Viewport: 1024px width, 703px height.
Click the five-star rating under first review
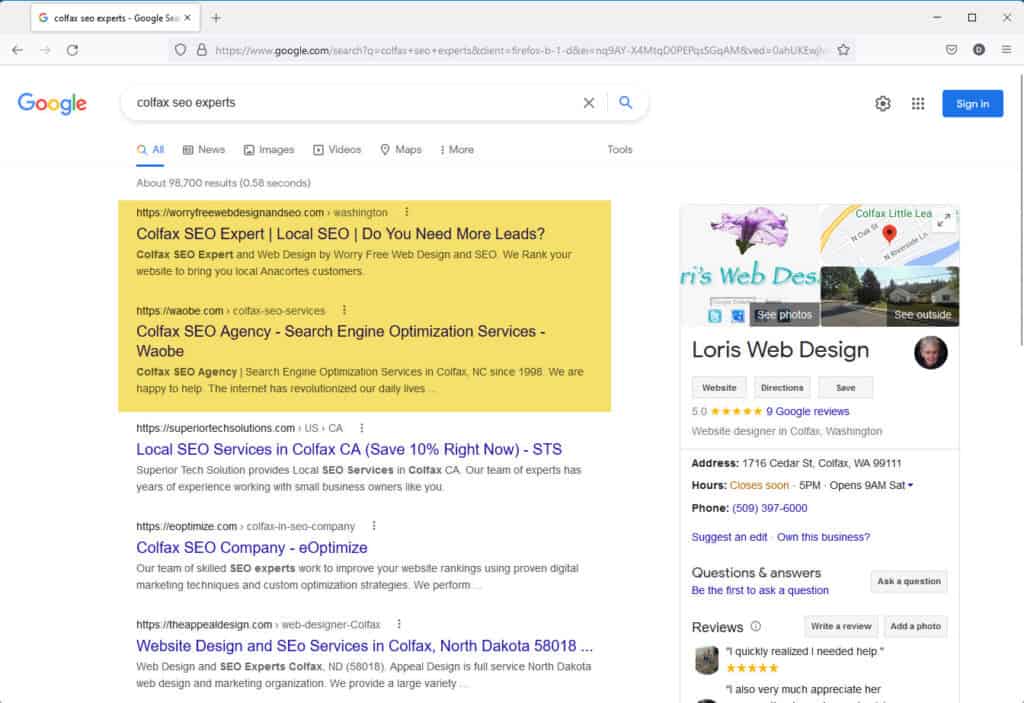[x=752, y=668]
